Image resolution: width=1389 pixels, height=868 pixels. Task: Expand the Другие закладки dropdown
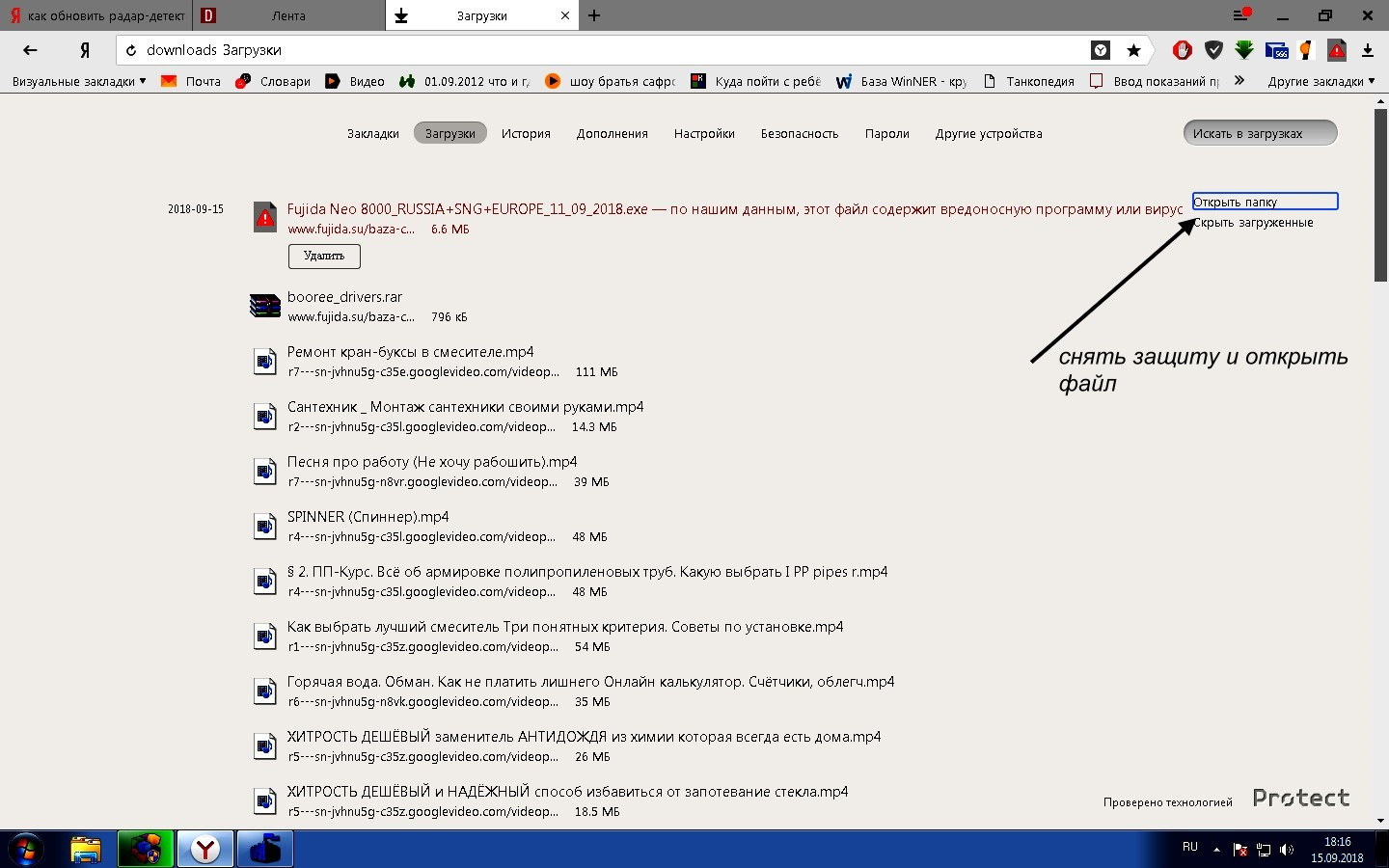[1321, 81]
